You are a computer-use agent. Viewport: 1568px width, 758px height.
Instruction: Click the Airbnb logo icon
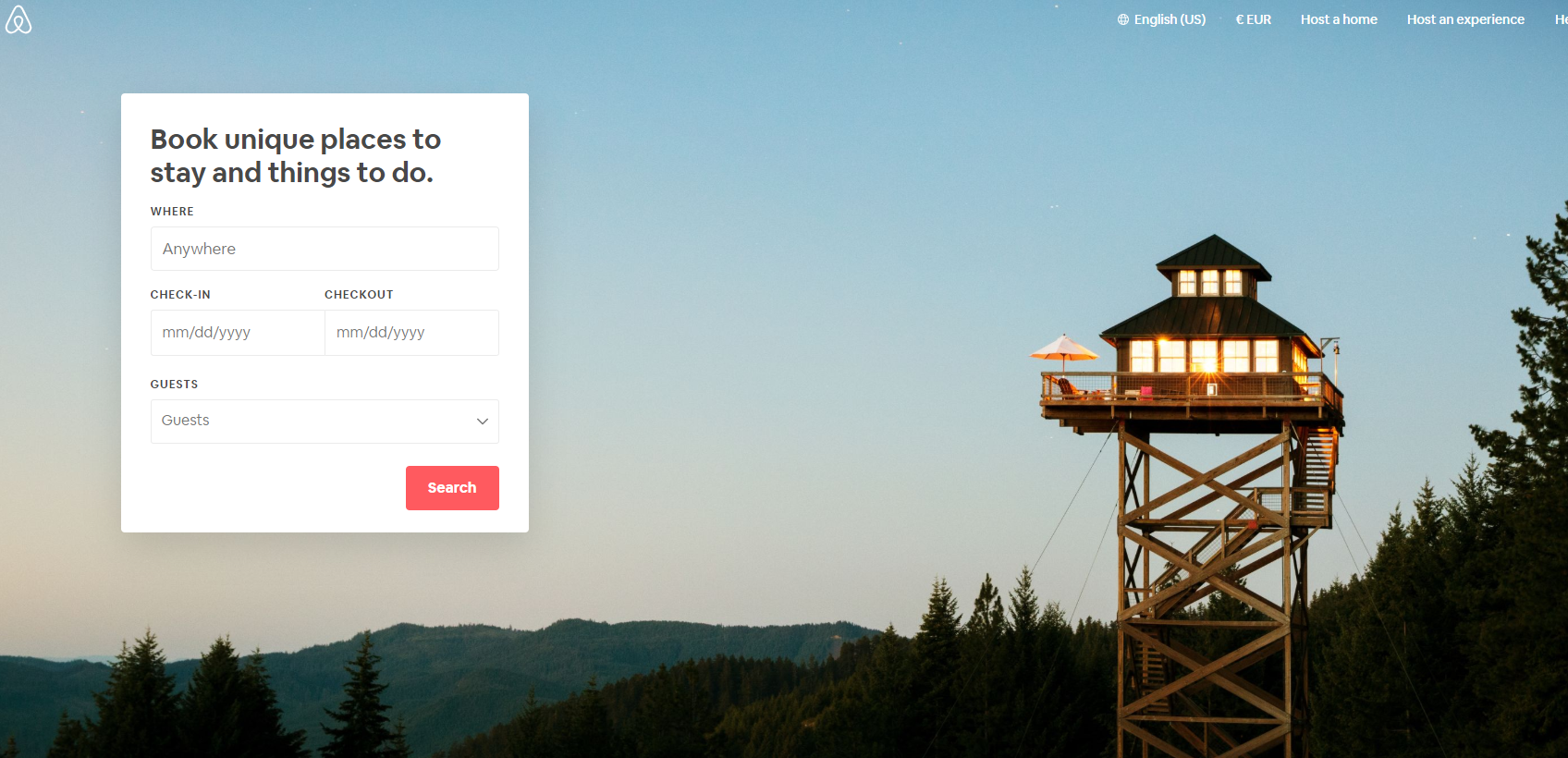(18, 20)
